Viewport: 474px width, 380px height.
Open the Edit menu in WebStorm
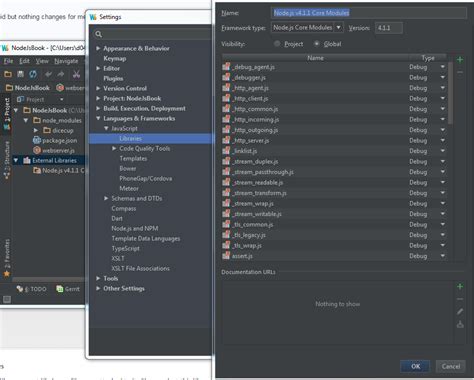coord(24,61)
